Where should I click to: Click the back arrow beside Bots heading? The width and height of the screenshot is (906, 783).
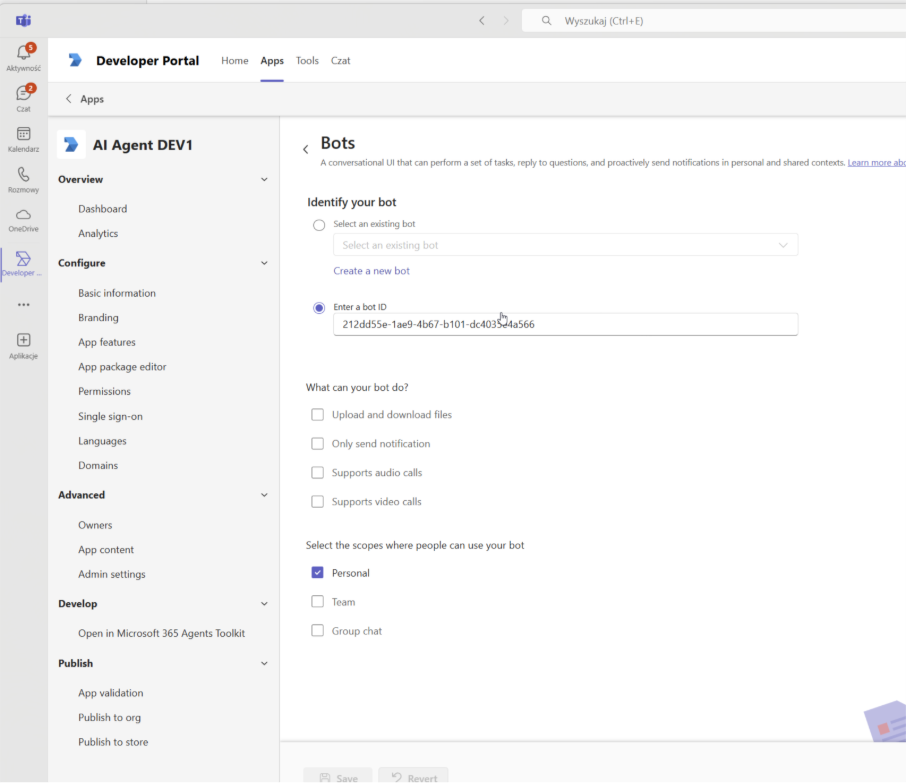pyautogui.click(x=306, y=150)
